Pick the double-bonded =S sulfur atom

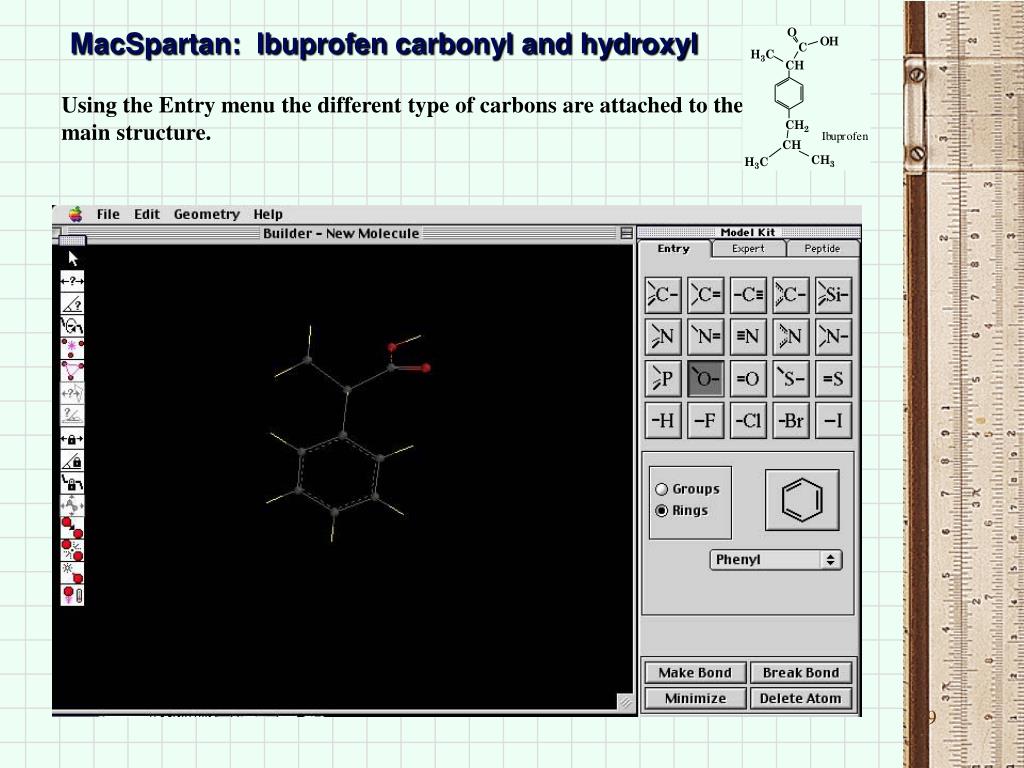pos(834,379)
